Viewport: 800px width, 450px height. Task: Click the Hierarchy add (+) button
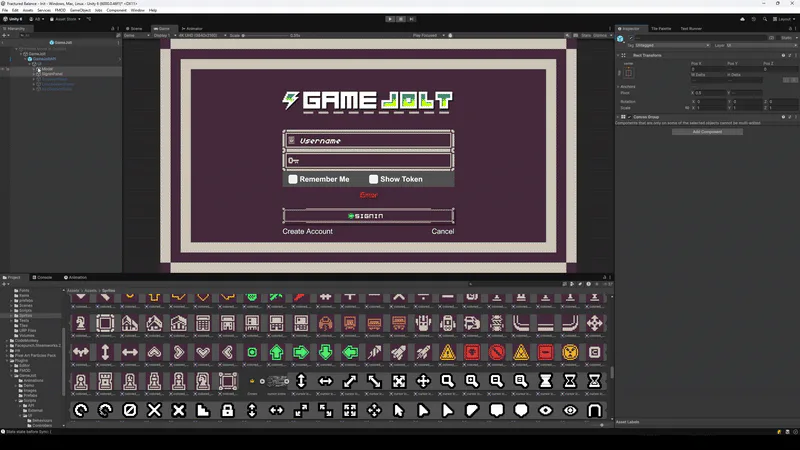5,36
